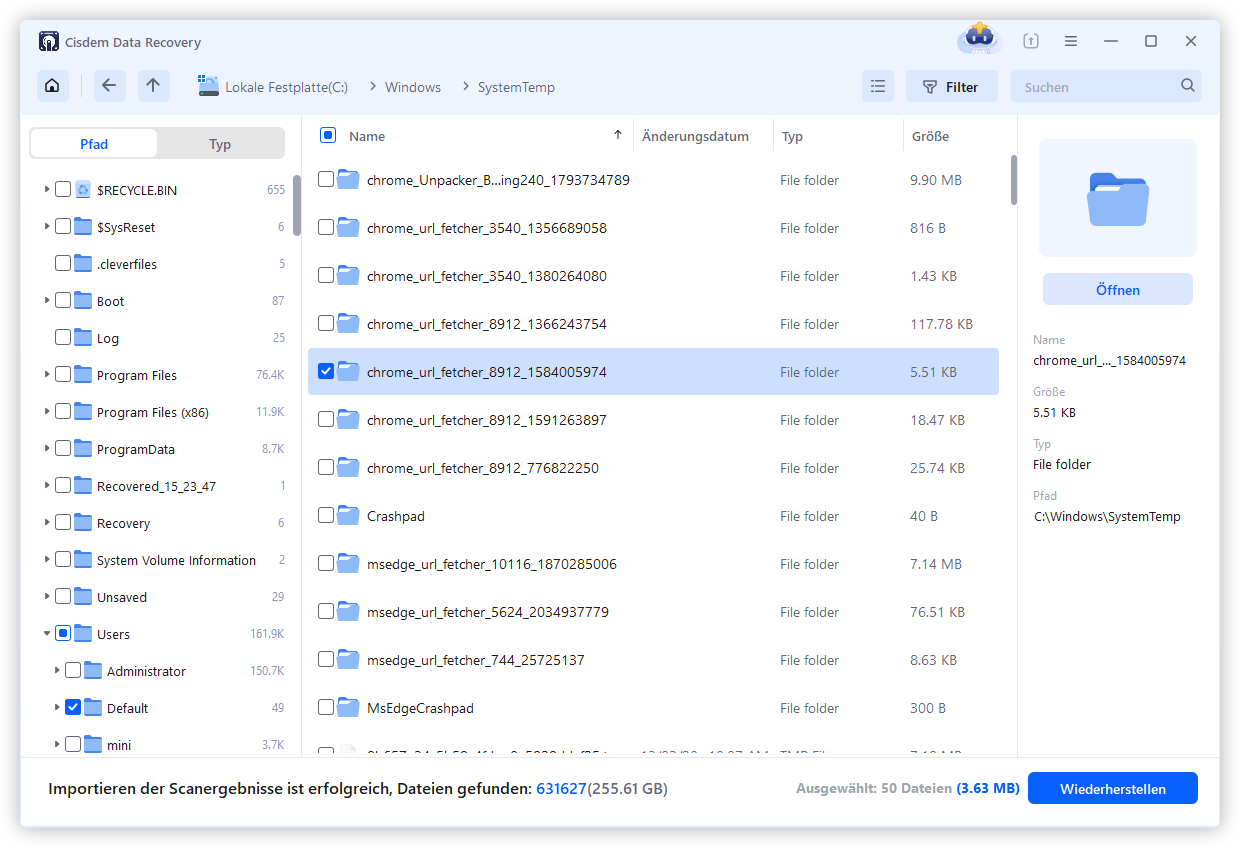Click the search magnifier icon
Image resolution: width=1240 pixels, height=848 pixels.
(x=1188, y=86)
